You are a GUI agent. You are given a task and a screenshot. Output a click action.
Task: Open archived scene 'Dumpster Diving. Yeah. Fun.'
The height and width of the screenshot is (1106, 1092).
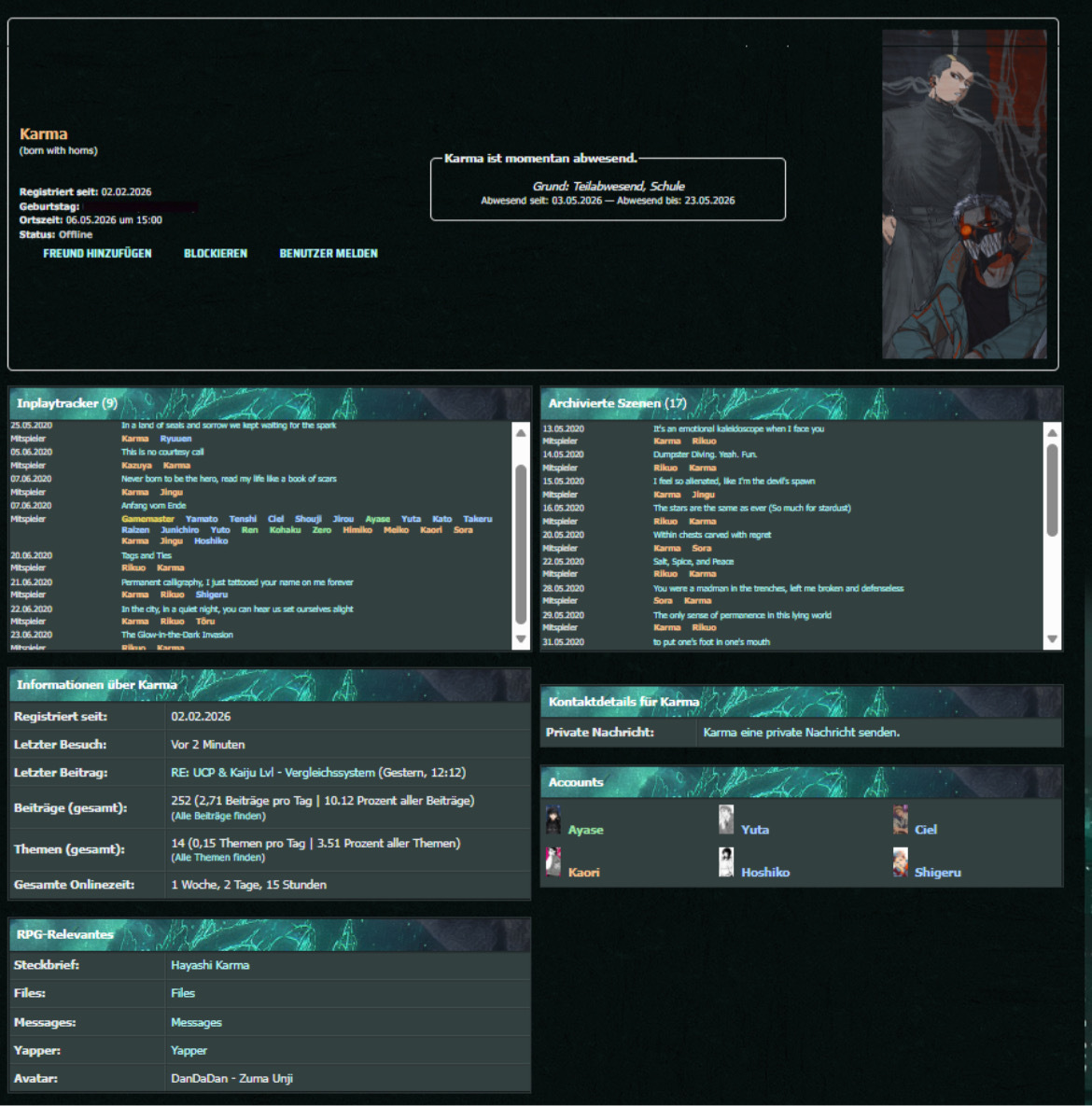tap(705, 455)
